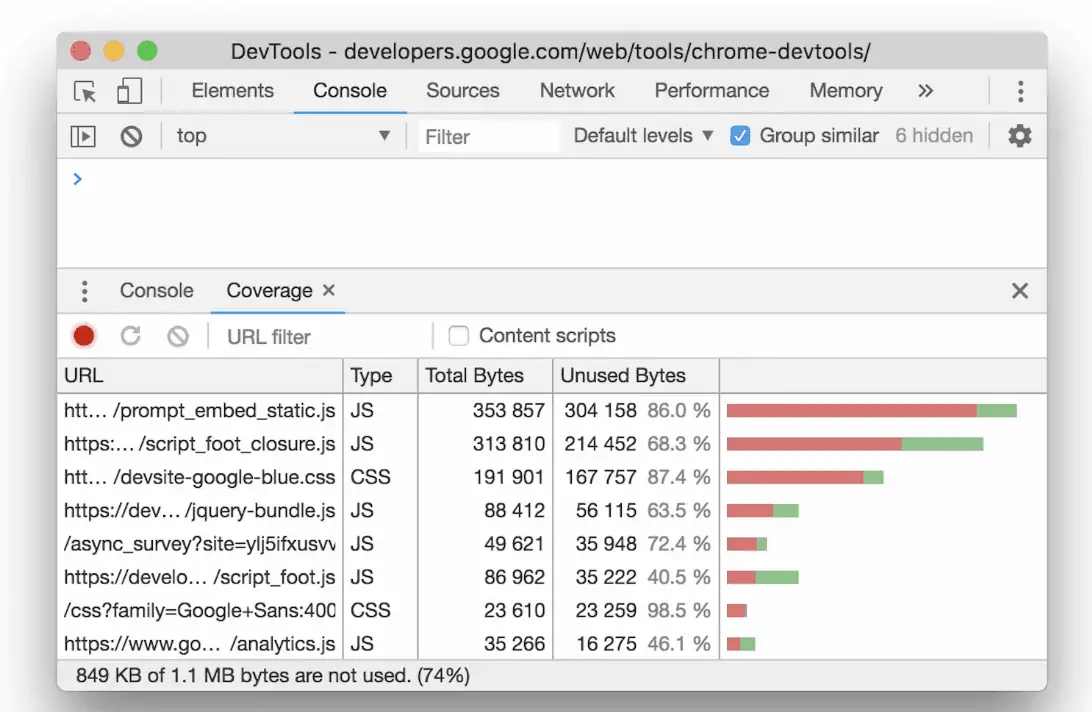
Task: Select the inspect element tool
Action: [86, 90]
